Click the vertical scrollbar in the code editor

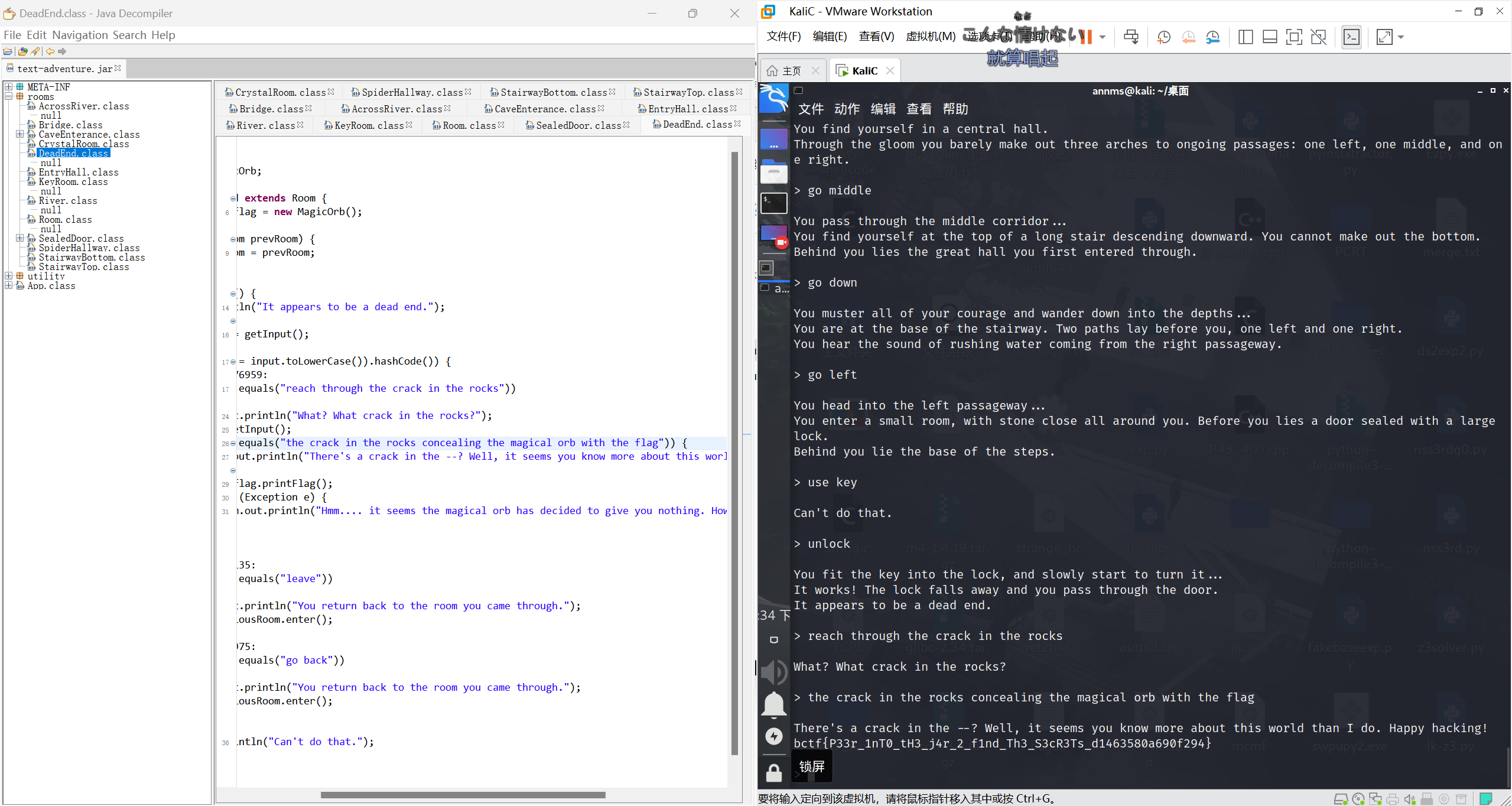click(x=735, y=453)
